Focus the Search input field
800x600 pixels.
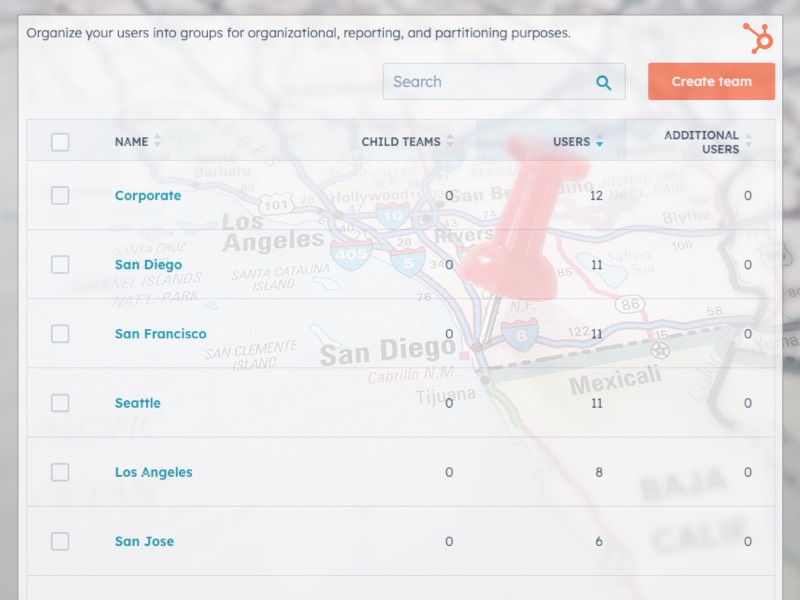488,82
